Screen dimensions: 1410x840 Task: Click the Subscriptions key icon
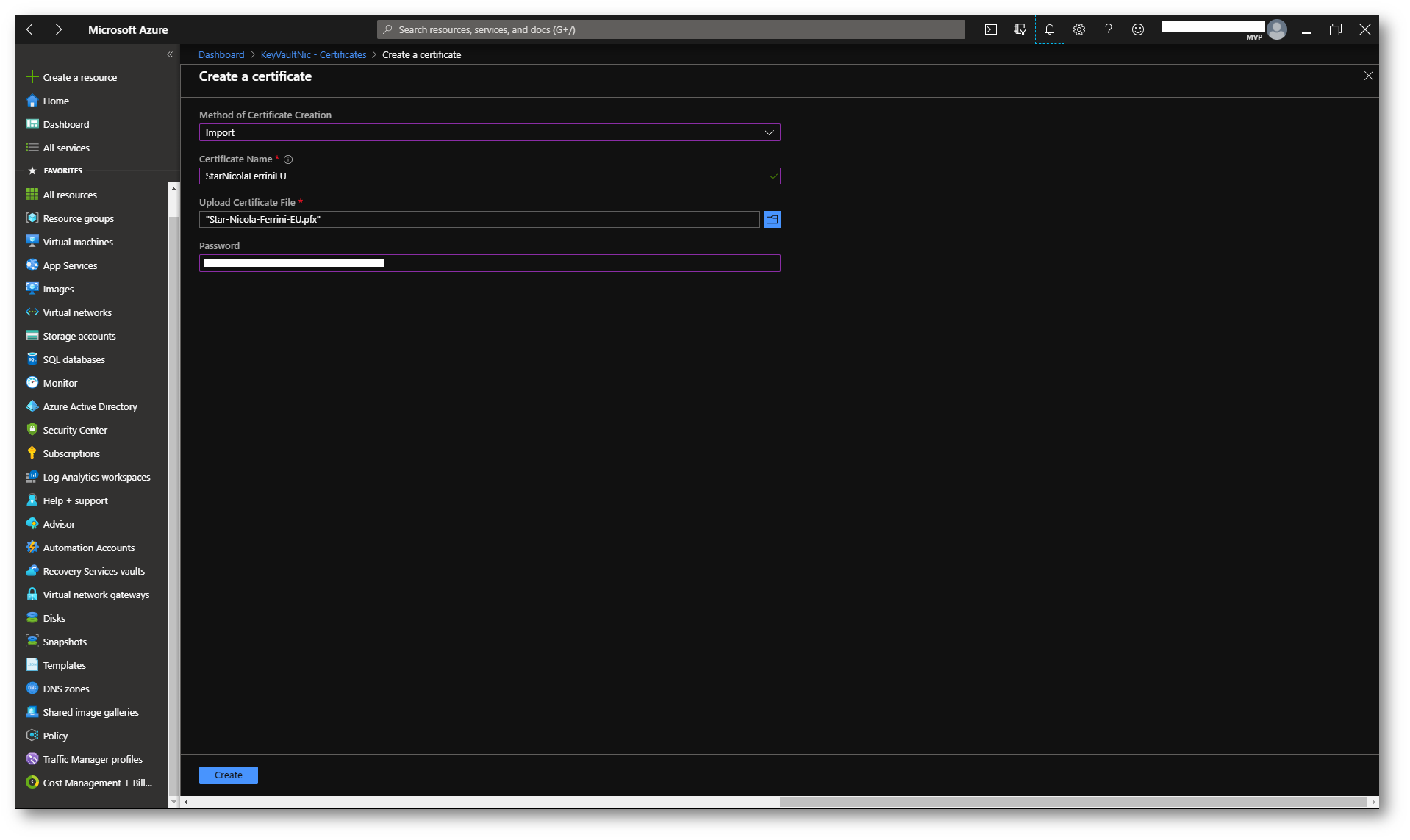coord(32,453)
